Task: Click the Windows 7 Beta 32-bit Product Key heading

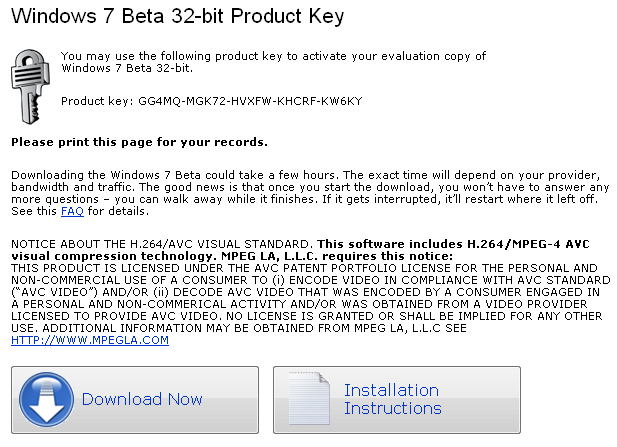Action: (177, 16)
